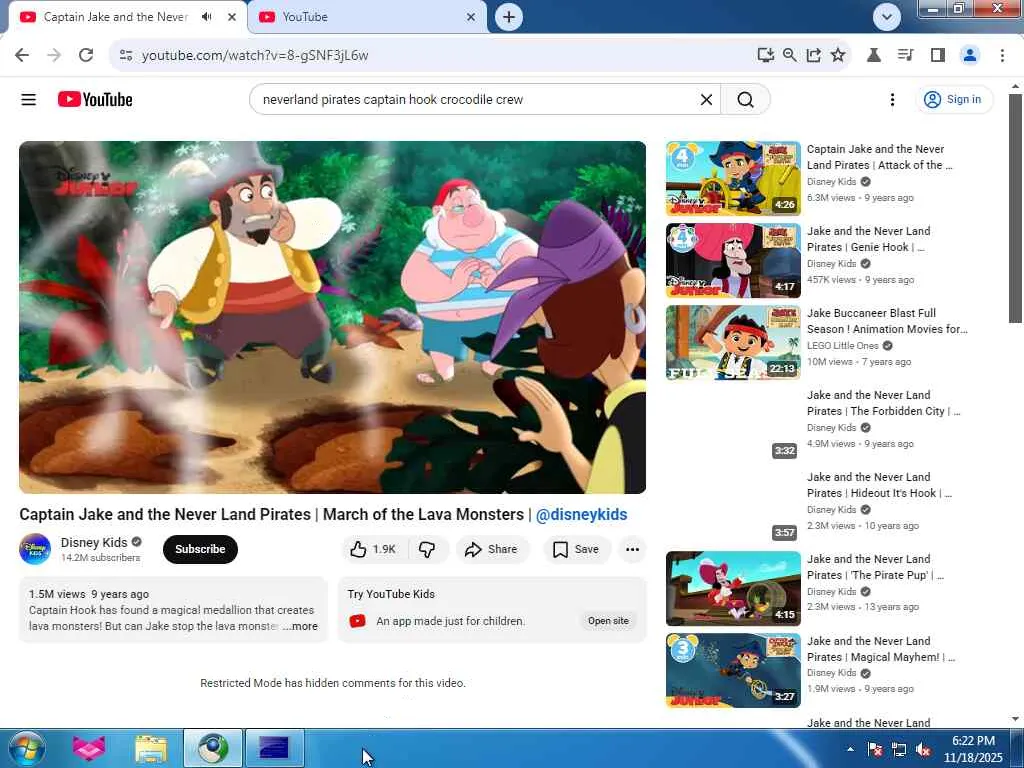The image size is (1024, 768).
Task: Open the zoom magnifier icon in address bar
Action: [x=790, y=55]
